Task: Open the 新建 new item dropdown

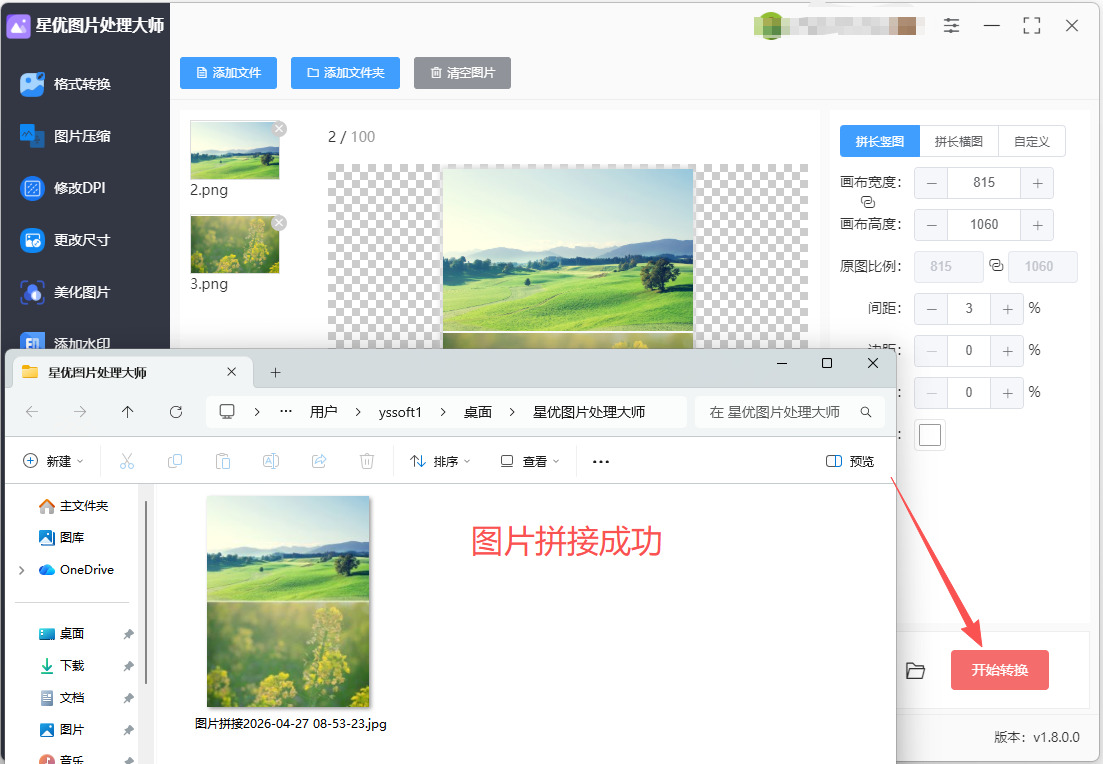Action: coord(53,461)
